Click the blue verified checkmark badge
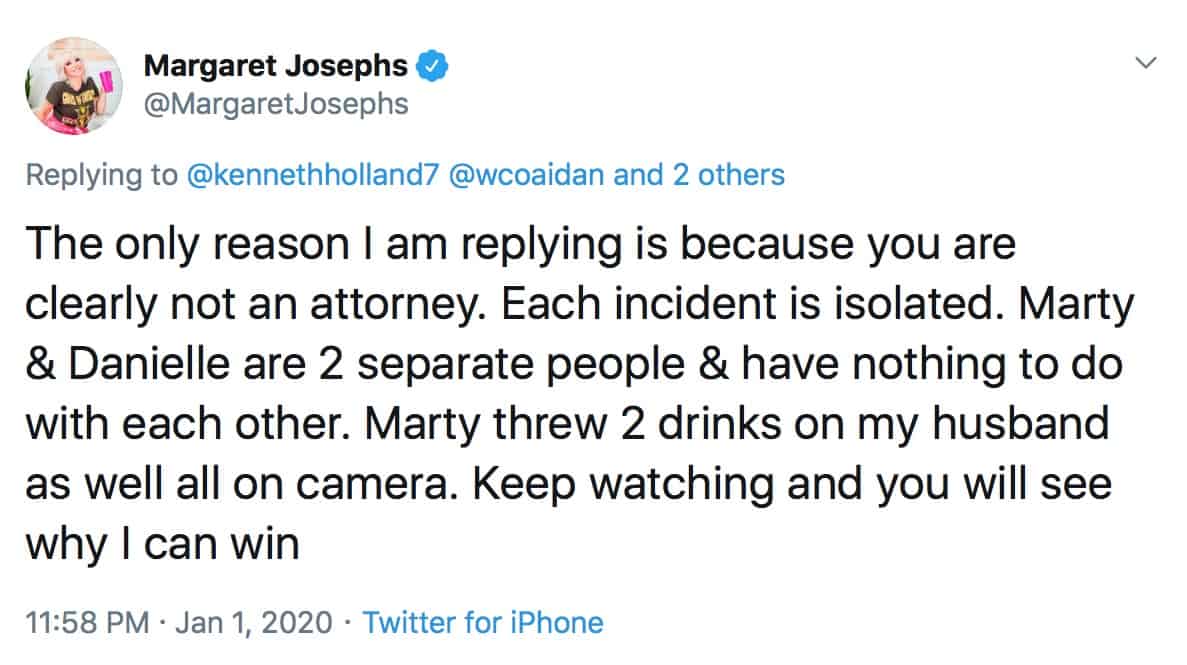 click(432, 66)
